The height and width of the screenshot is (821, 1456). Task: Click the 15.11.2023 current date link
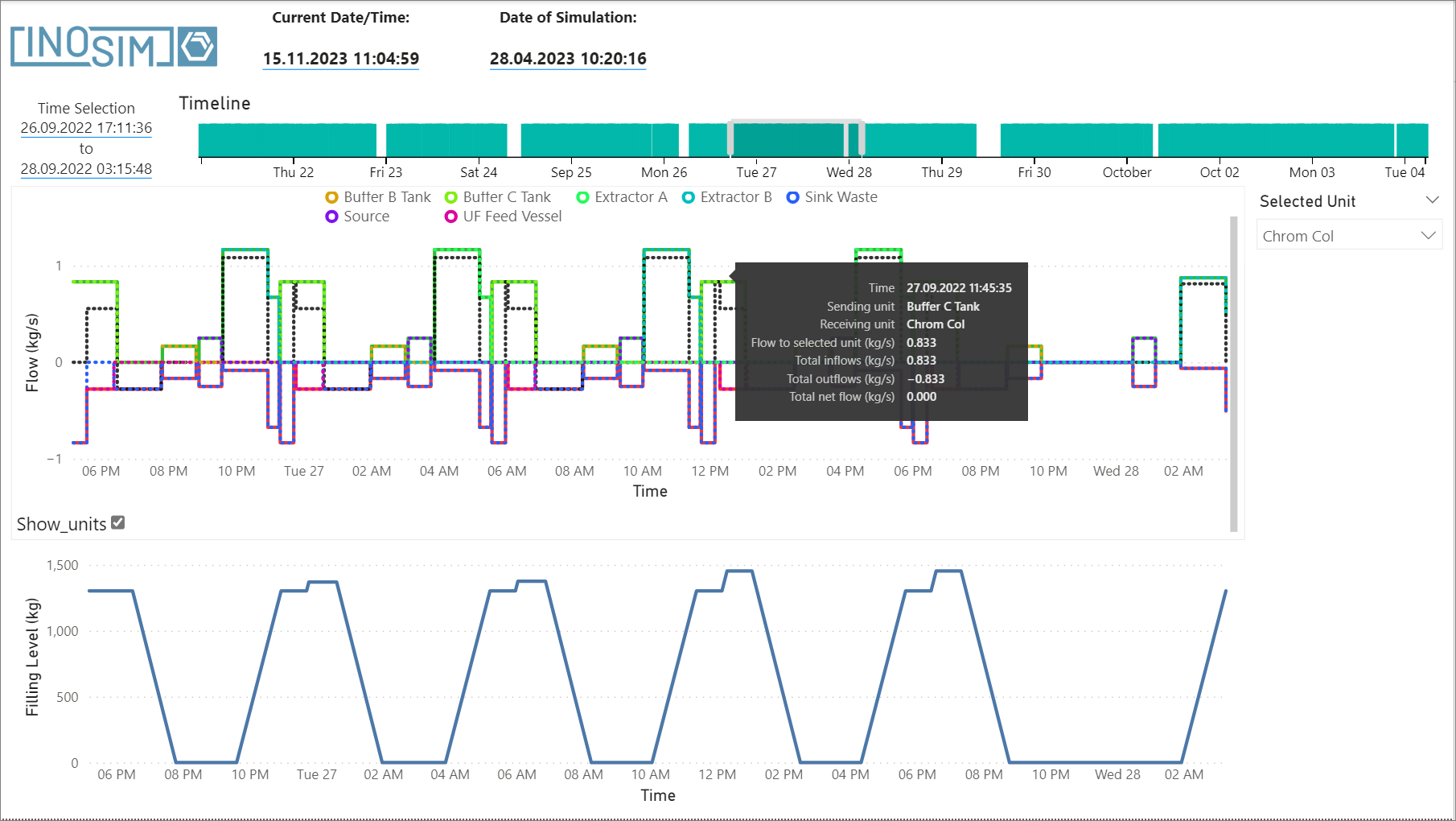tap(340, 58)
